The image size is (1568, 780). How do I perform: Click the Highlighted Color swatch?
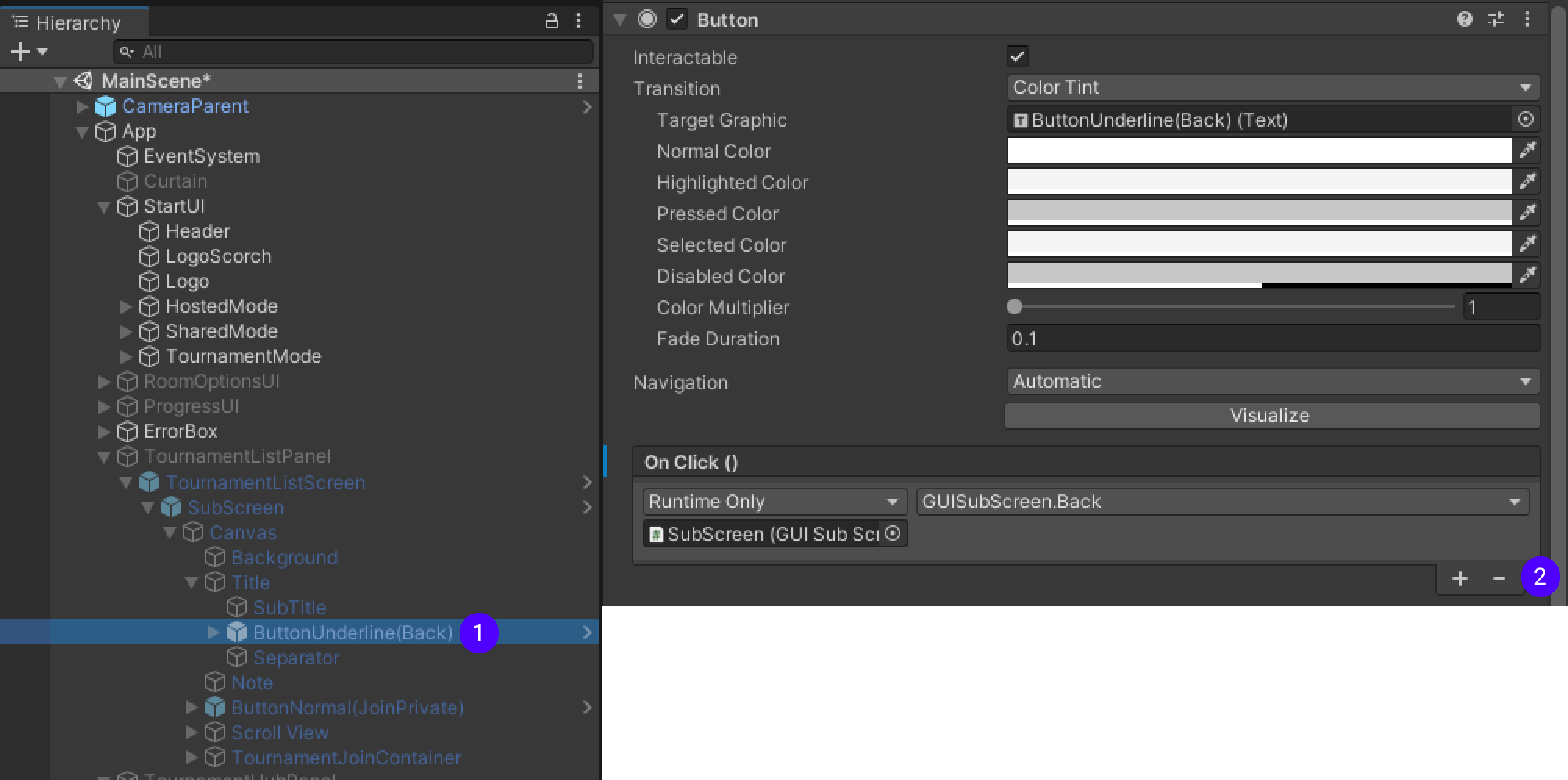[1258, 182]
